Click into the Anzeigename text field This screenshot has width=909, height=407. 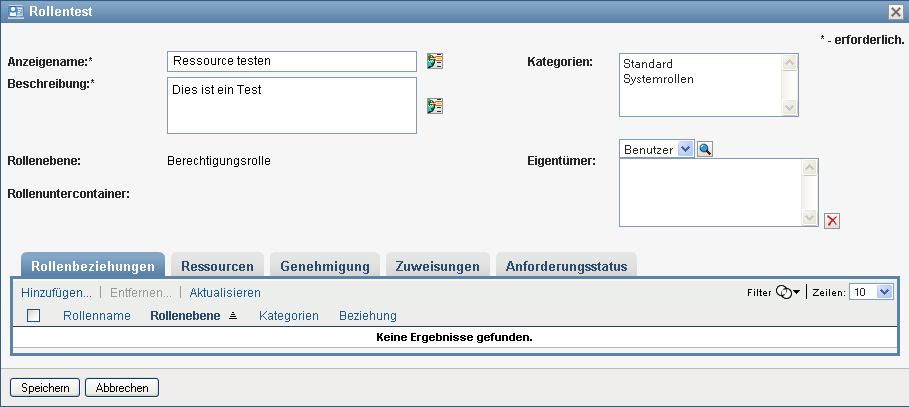point(291,61)
